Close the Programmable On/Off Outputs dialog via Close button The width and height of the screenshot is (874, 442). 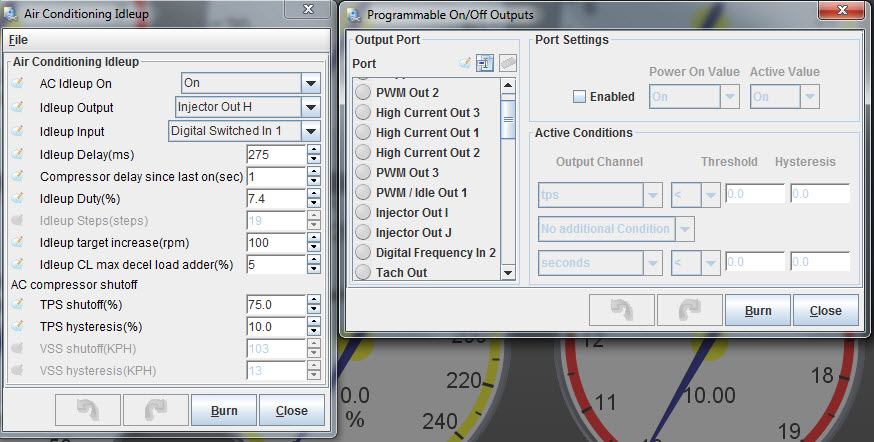[825, 310]
